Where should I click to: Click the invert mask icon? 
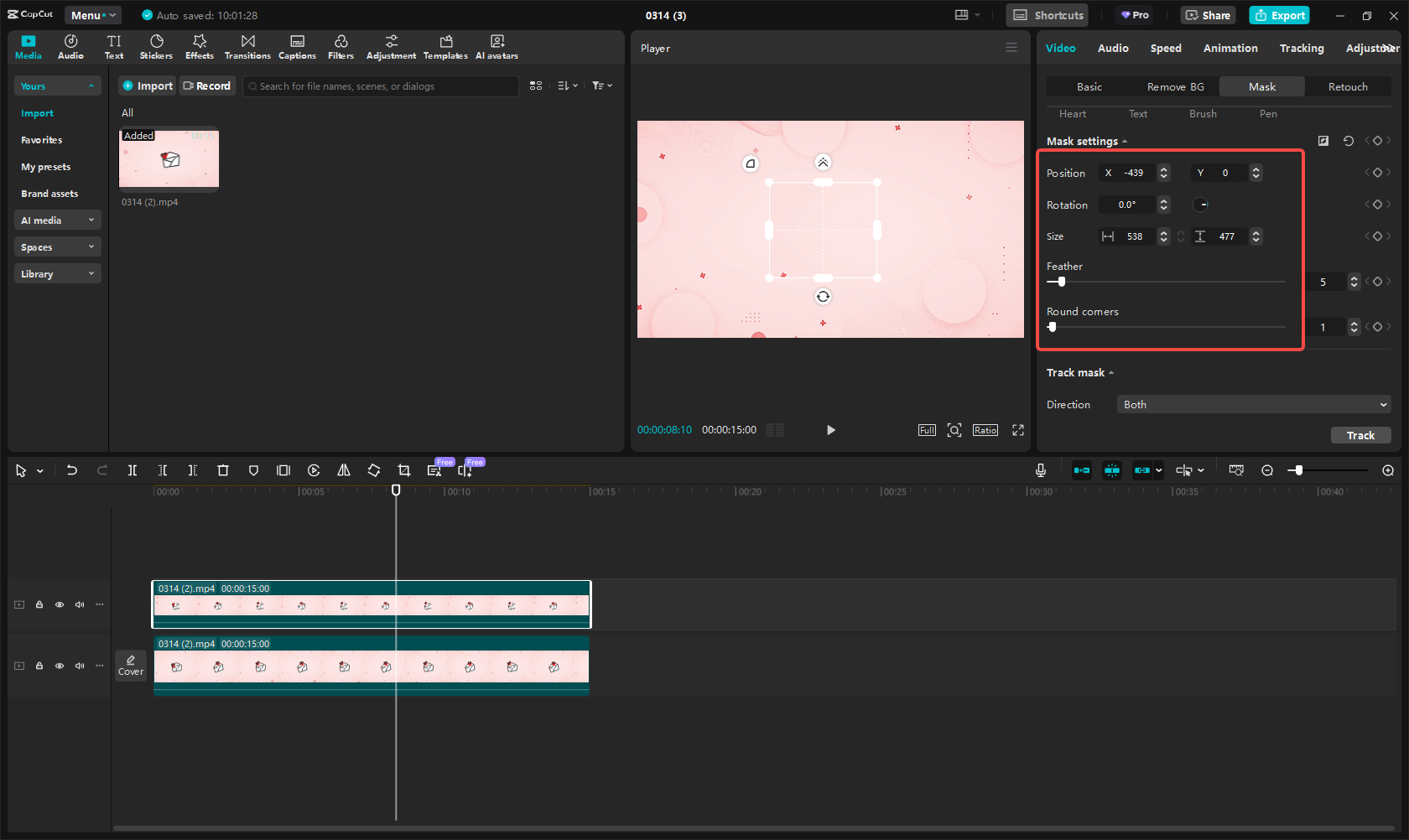[x=1323, y=141]
